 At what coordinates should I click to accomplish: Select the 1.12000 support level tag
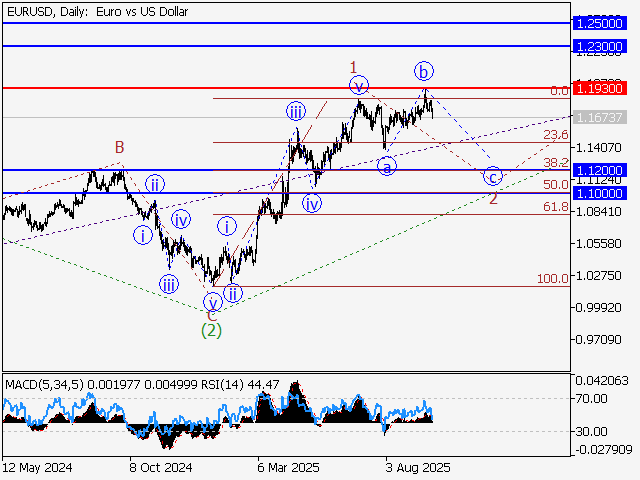coord(601,171)
